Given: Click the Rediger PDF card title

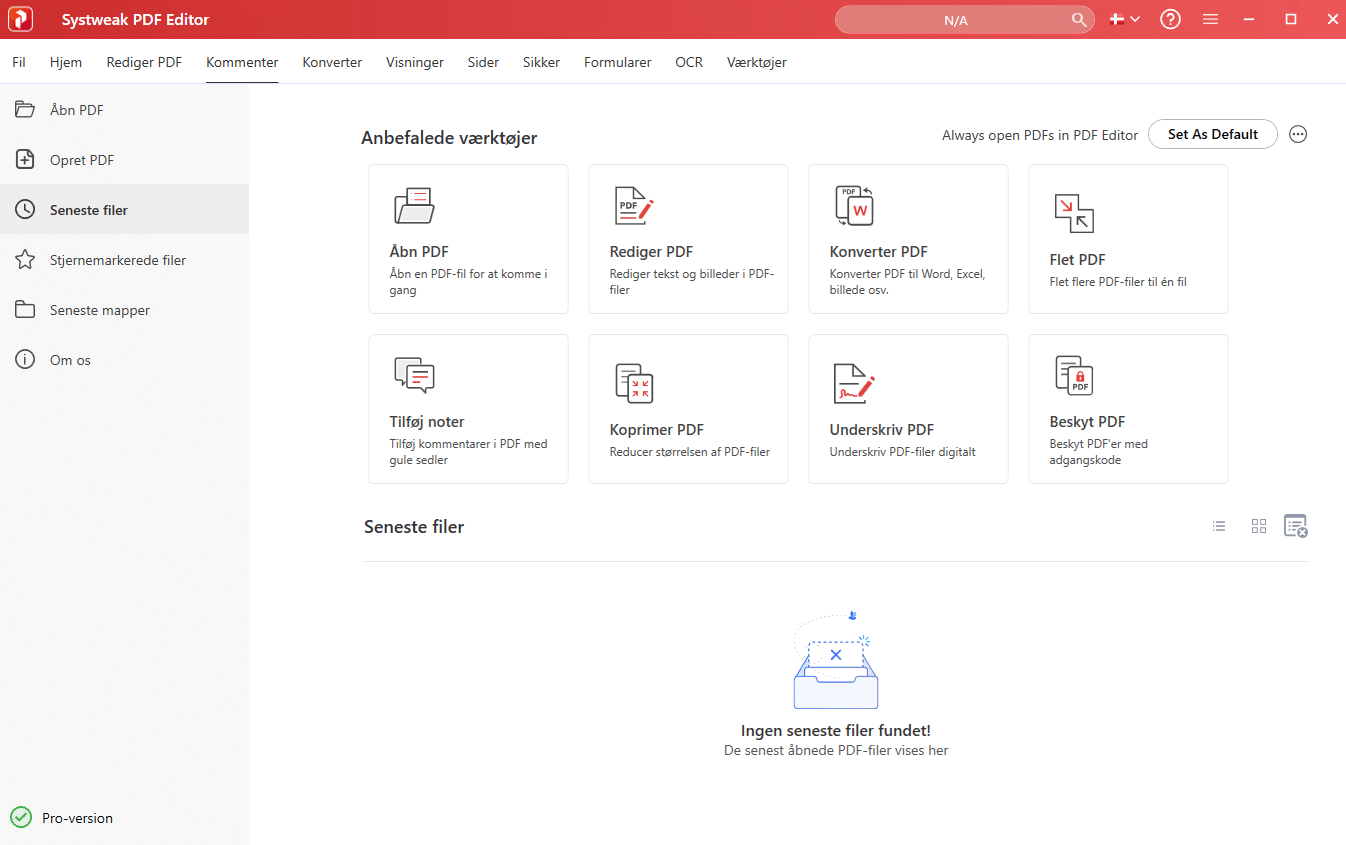Looking at the screenshot, I should [x=651, y=252].
